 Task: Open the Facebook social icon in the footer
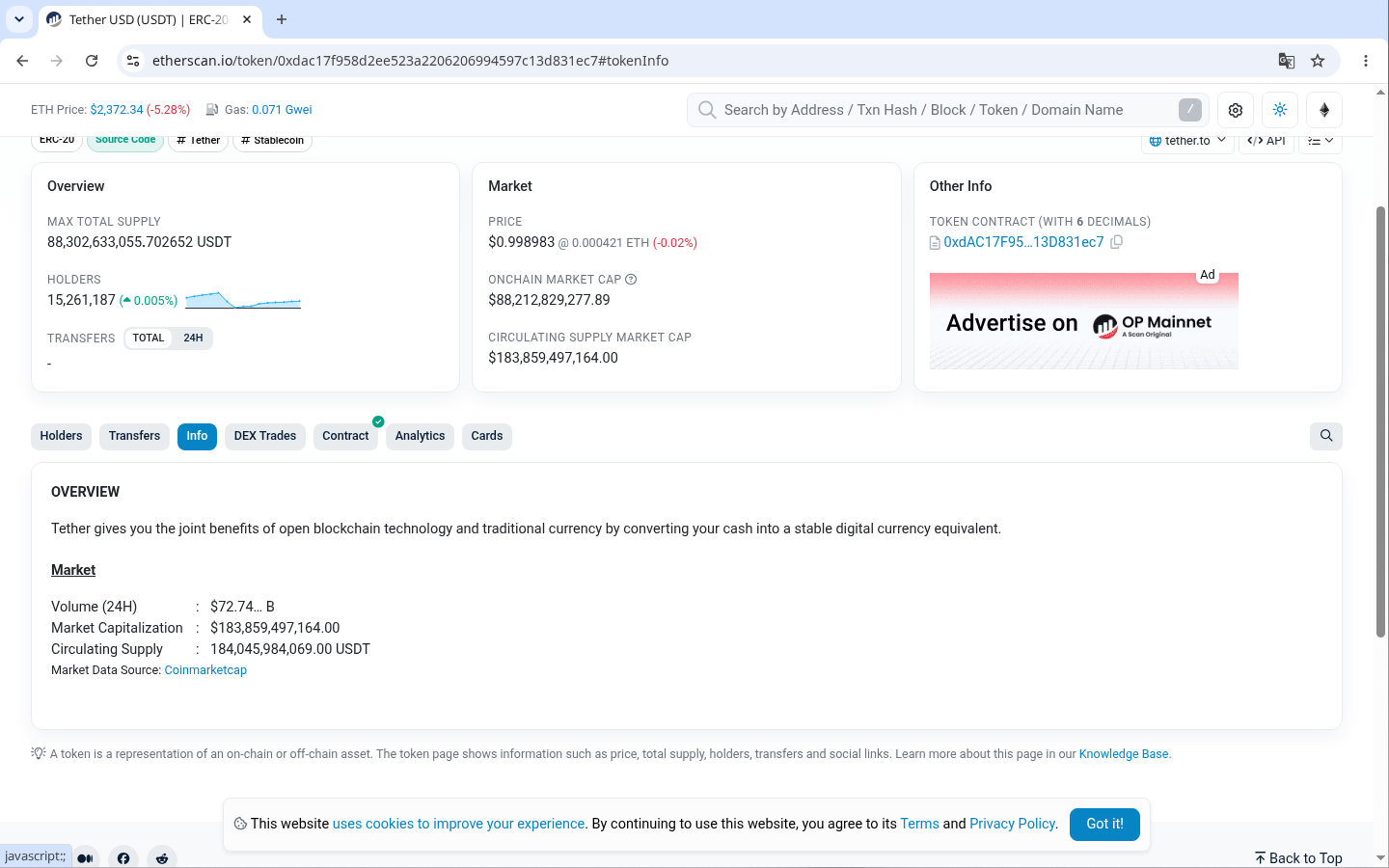pos(123,857)
